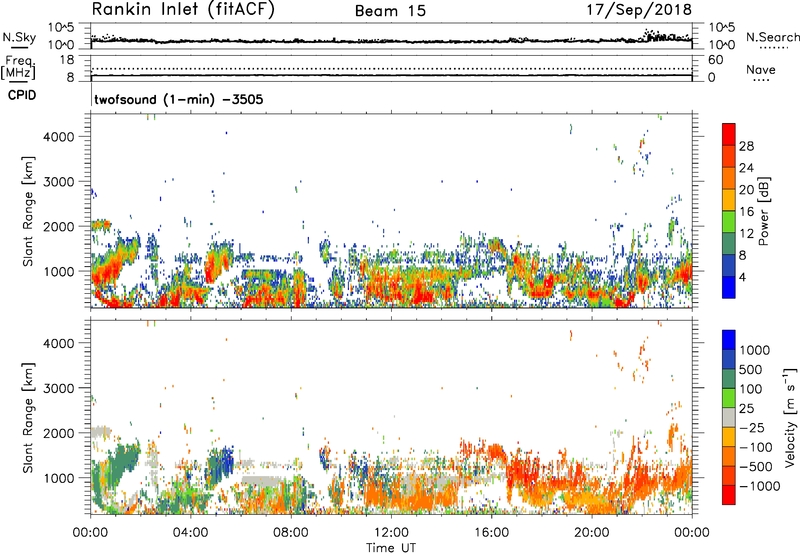This screenshot has width=800, height=554.
Task: Click the twofsound (1-min) -3505 text
Action: (179, 99)
